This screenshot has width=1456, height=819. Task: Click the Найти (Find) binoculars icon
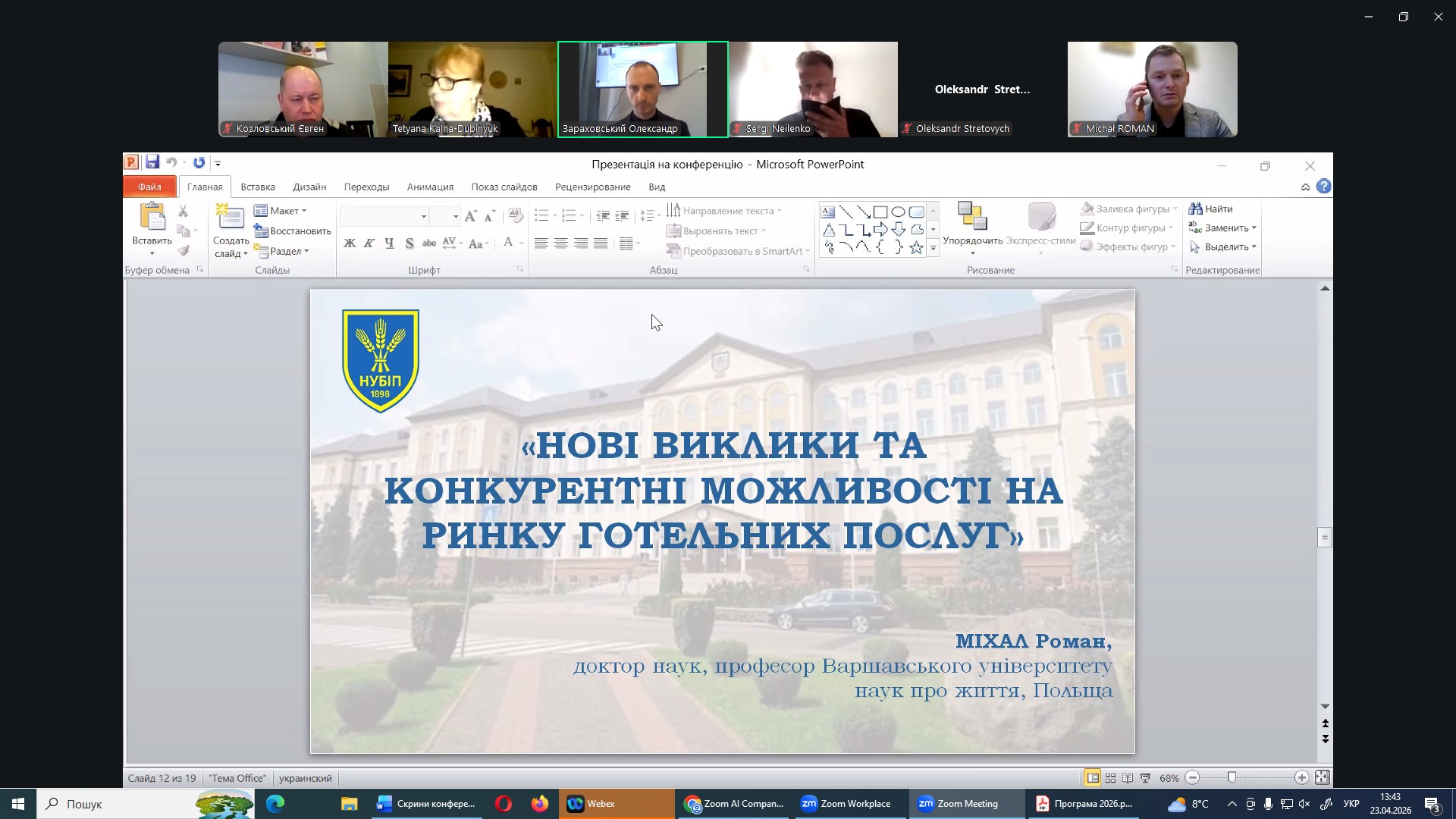coord(1196,209)
